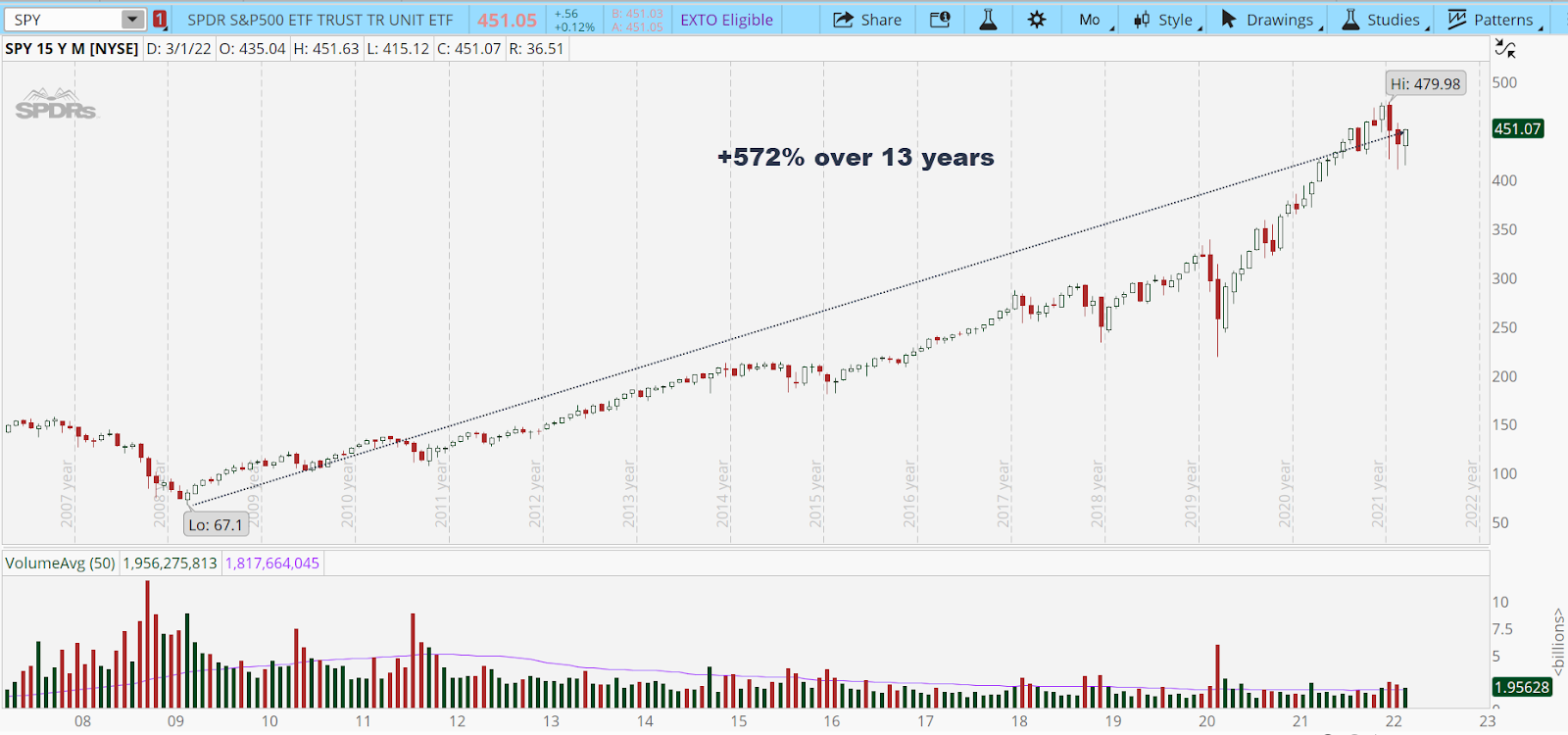The width and height of the screenshot is (1568, 735).
Task: Click the Lo: 67.1 price bubble
Action: tap(215, 525)
